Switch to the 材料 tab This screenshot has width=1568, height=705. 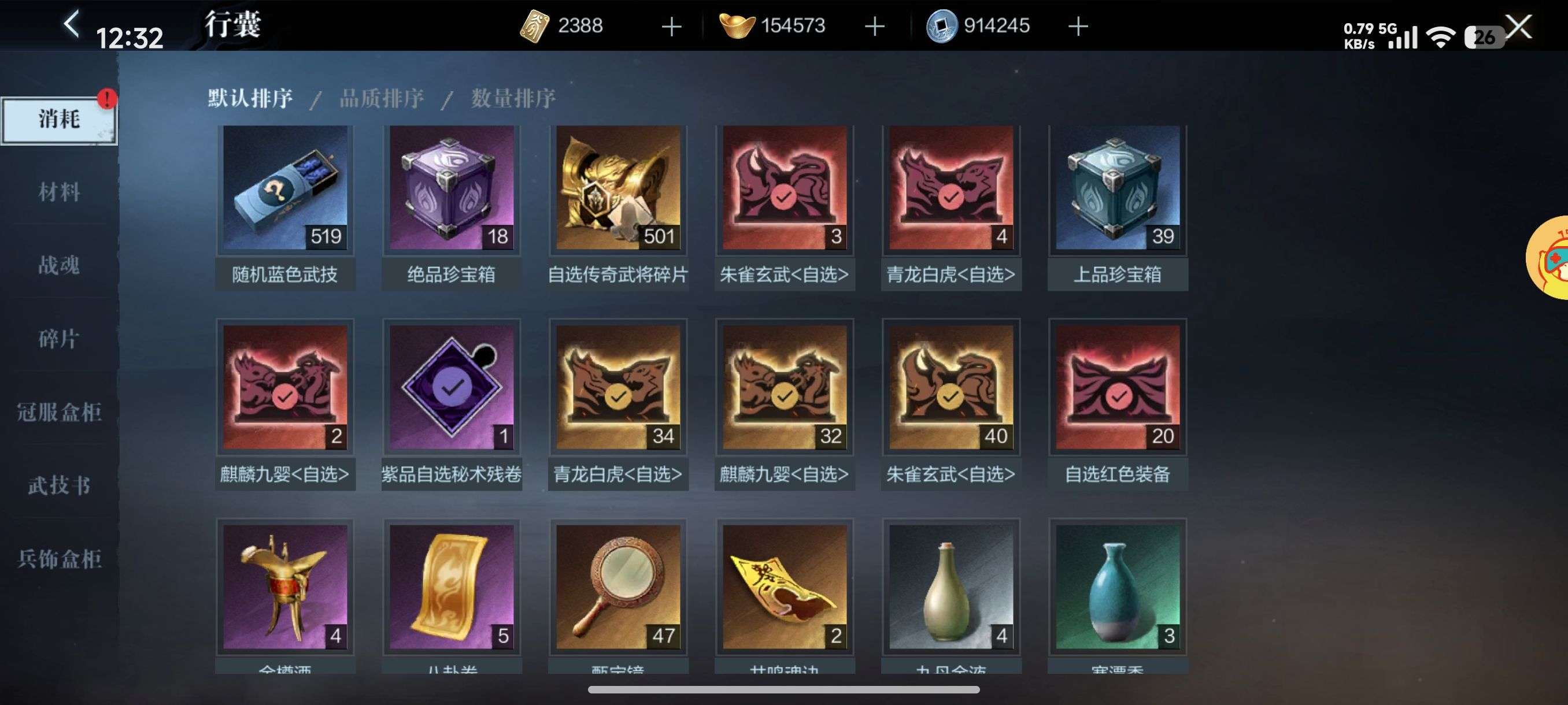[x=59, y=192]
